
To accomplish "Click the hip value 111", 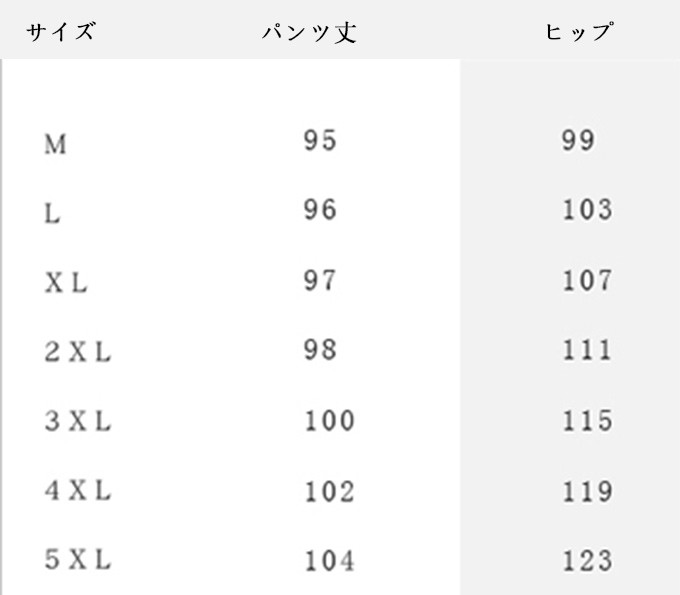I will coord(586,350).
